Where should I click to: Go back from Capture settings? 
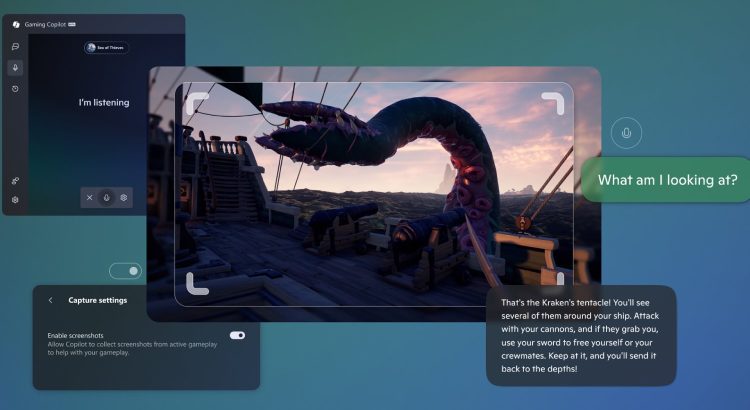tap(51, 300)
